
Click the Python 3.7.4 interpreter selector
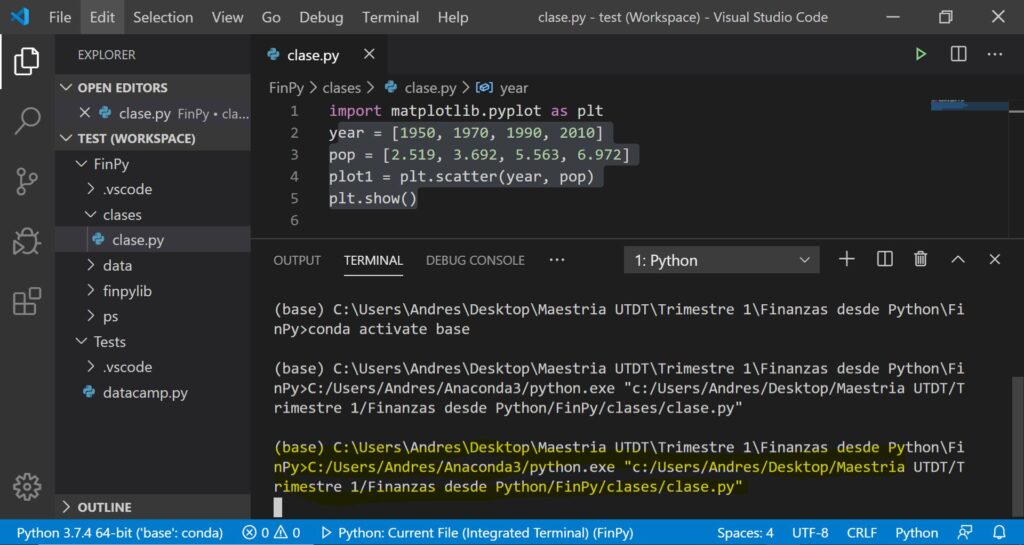coord(120,533)
